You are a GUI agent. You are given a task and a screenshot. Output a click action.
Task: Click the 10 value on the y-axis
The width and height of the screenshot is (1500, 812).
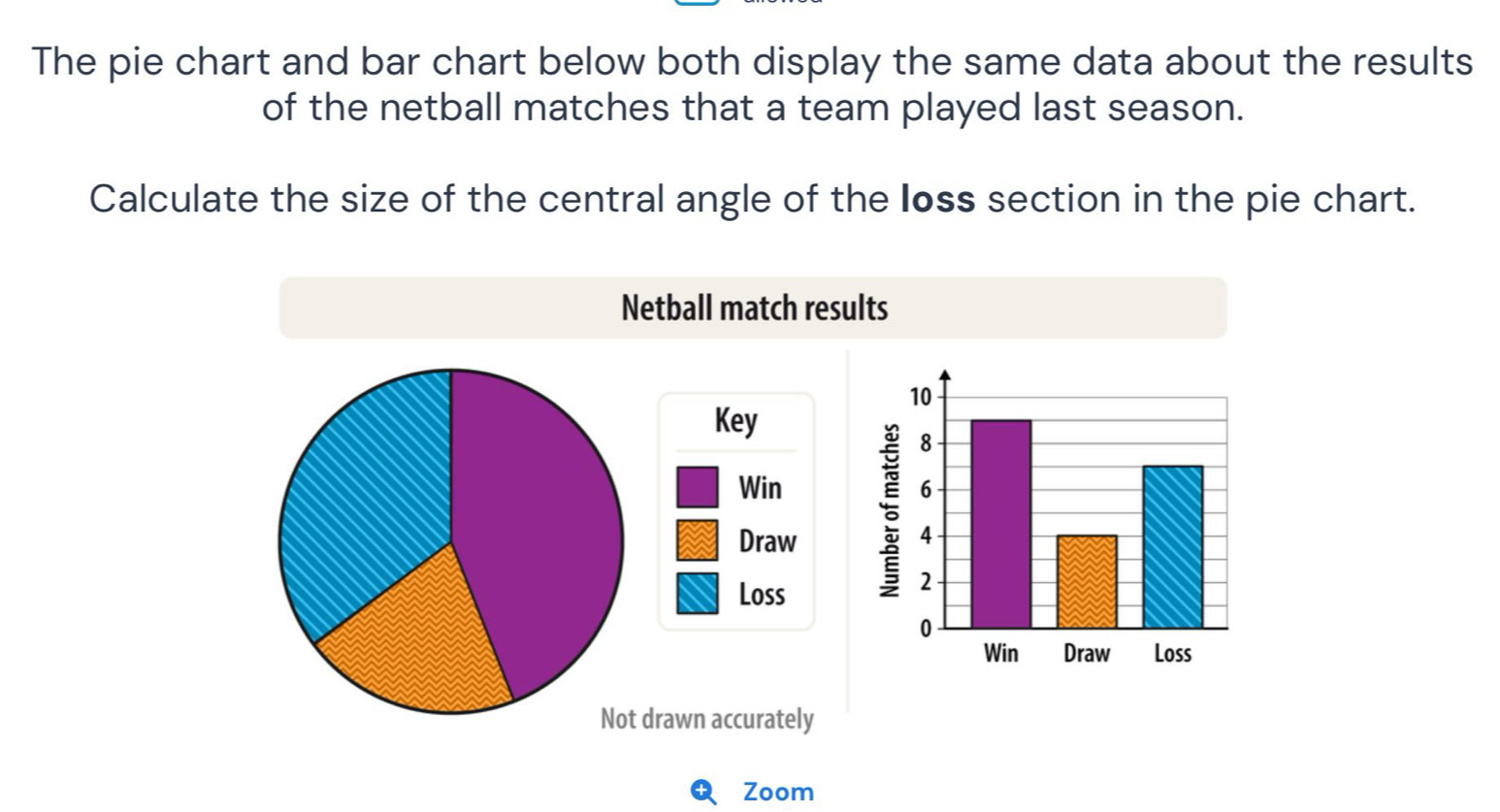point(921,397)
